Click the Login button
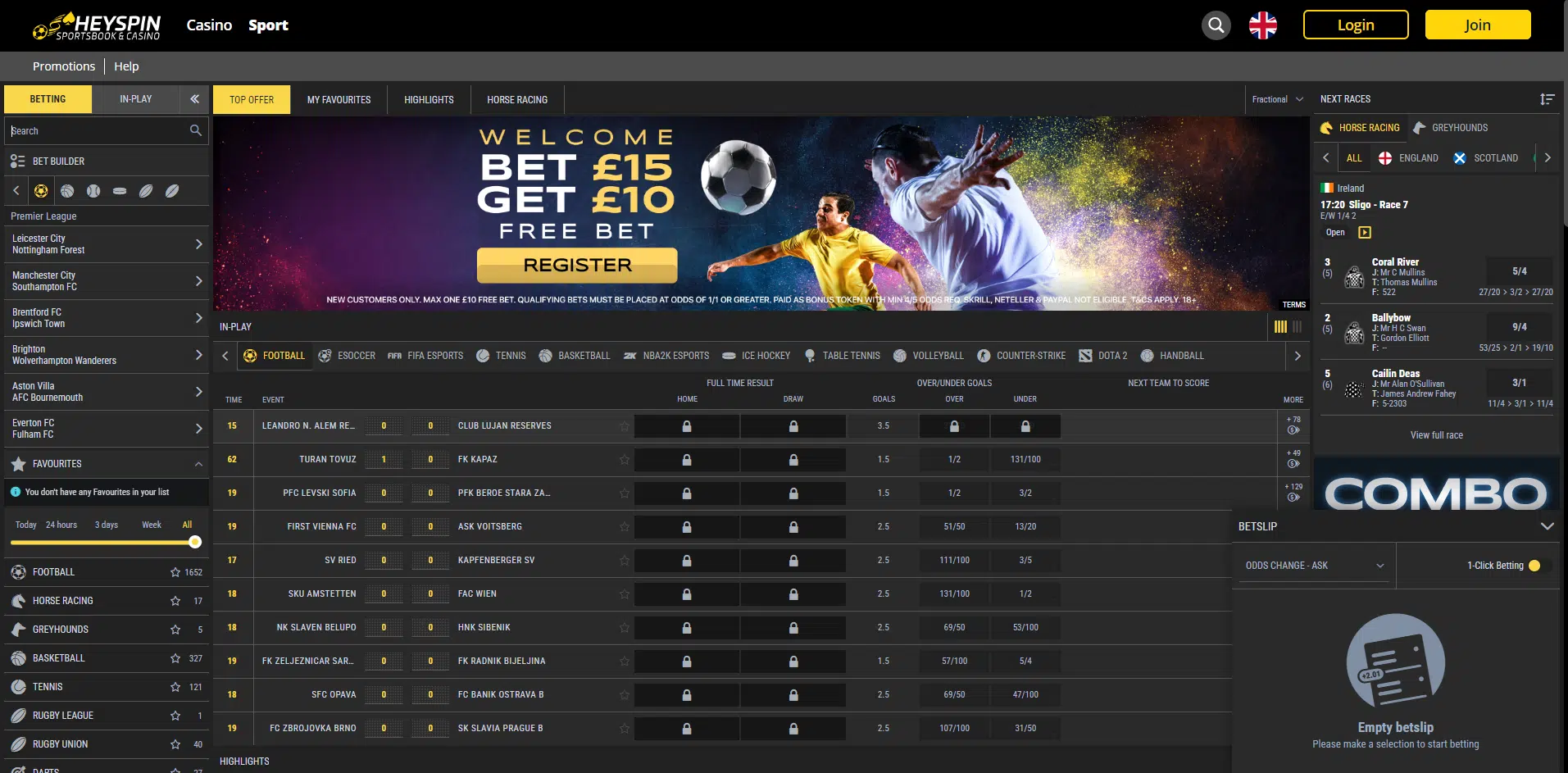Image resolution: width=1568 pixels, height=773 pixels. (x=1356, y=25)
